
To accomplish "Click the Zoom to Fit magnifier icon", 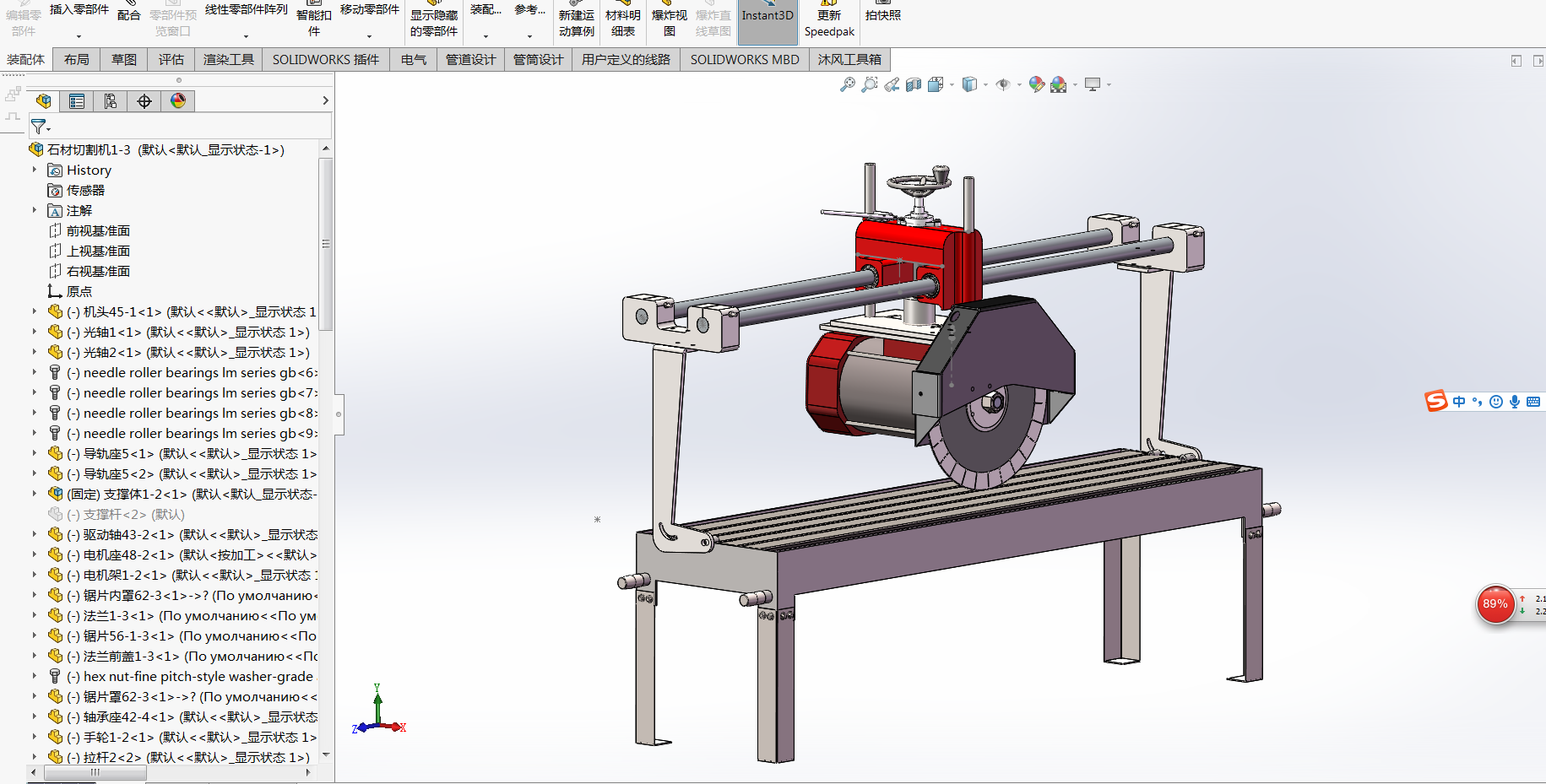I will point(848,84).
